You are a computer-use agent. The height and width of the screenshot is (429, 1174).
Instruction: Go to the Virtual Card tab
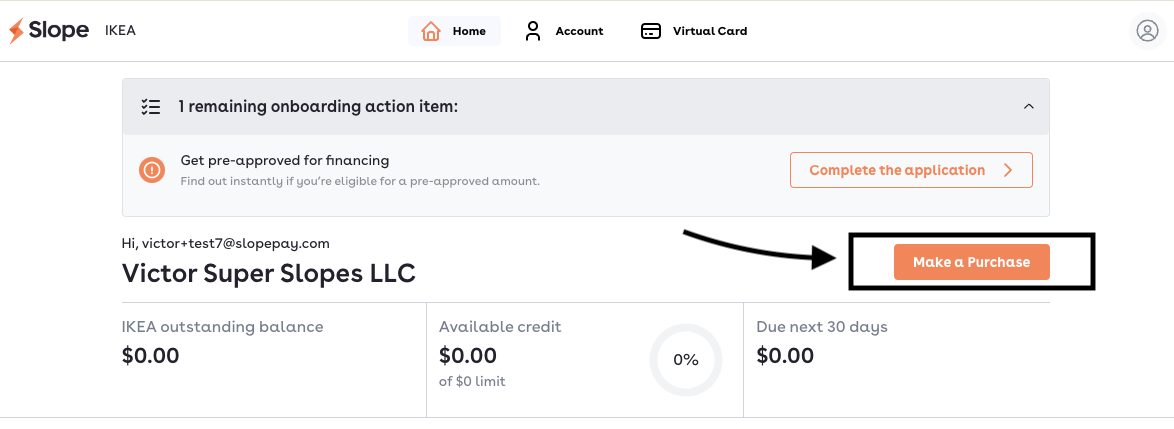(x=709, y=31)
